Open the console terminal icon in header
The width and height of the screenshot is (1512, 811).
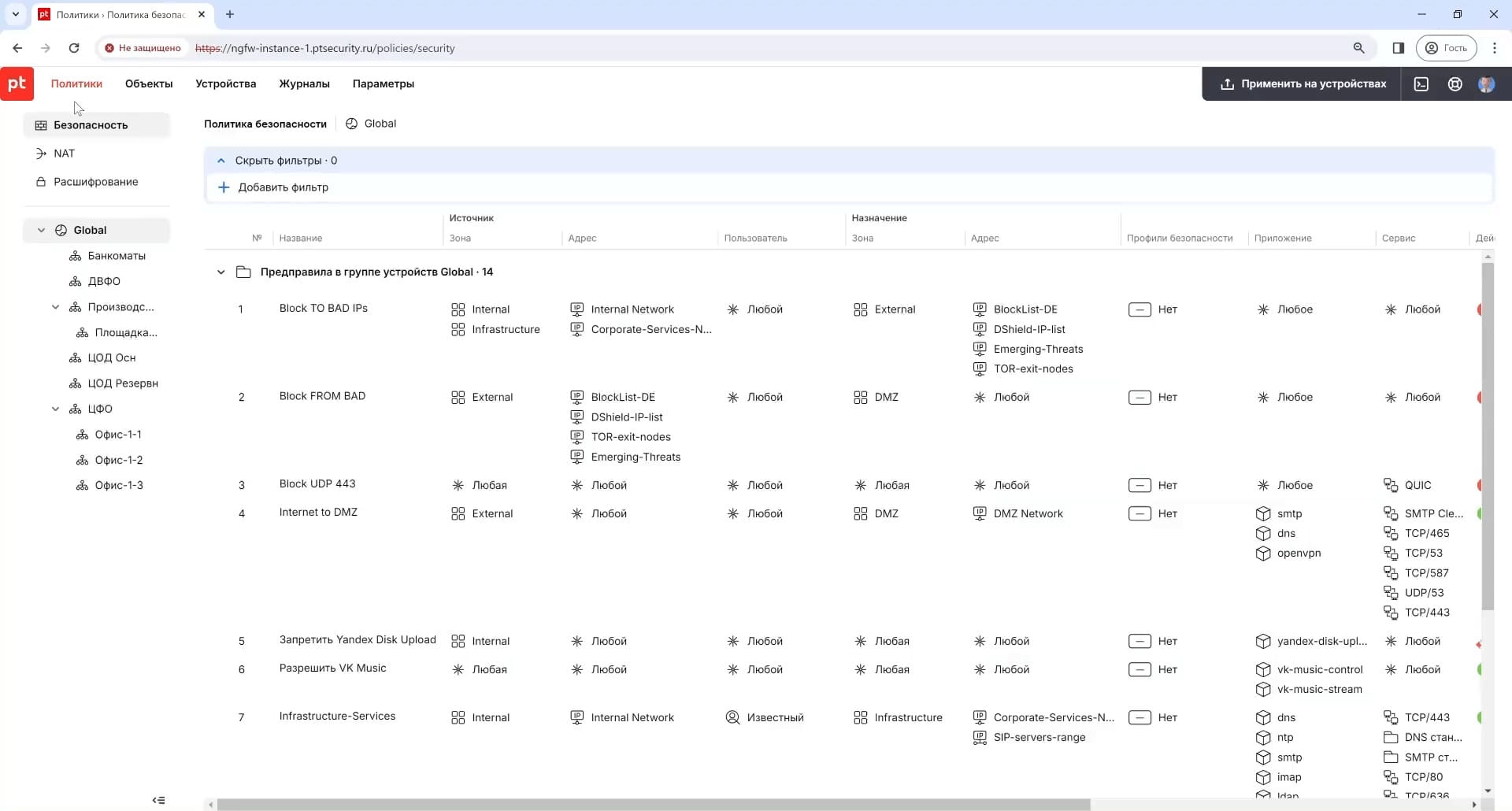coord(1421,84)
